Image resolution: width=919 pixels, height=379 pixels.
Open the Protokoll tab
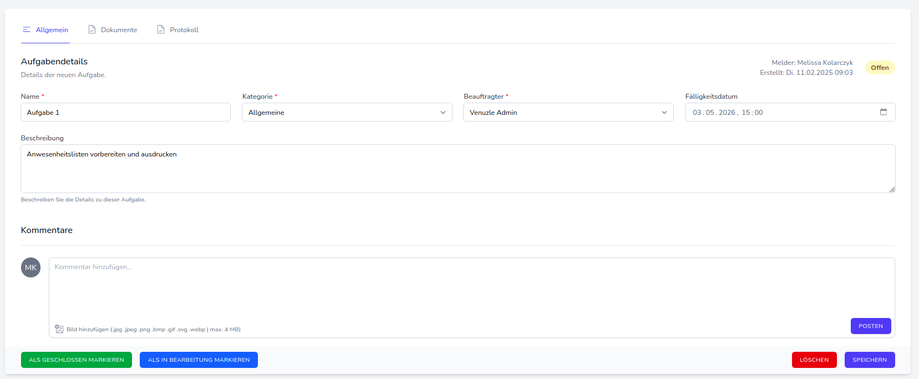click(x=178, y=30)
